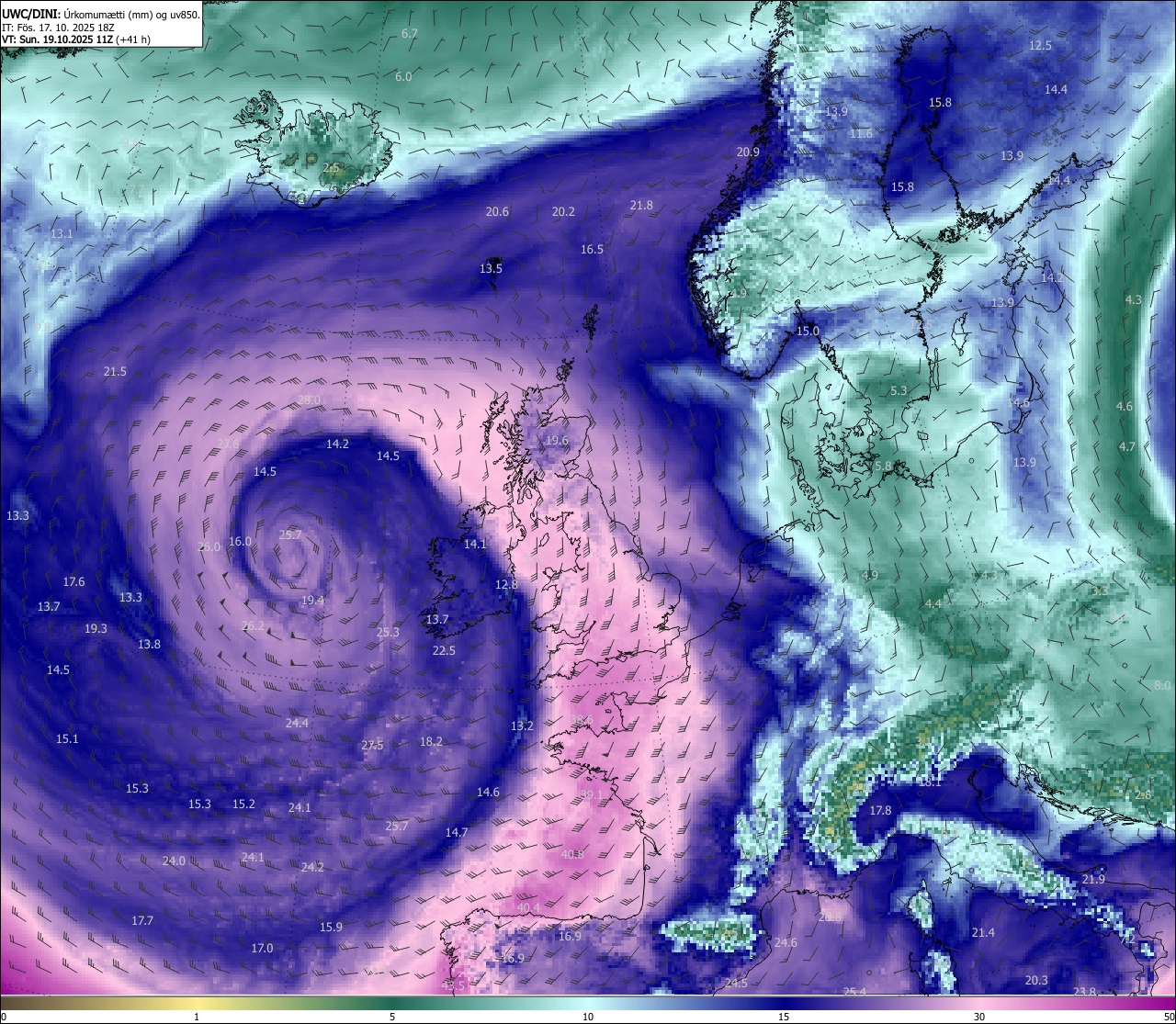This screenshot has height=1024, width=1176.
Task: Click the map value 15.9
Action: tap(331, 927)
